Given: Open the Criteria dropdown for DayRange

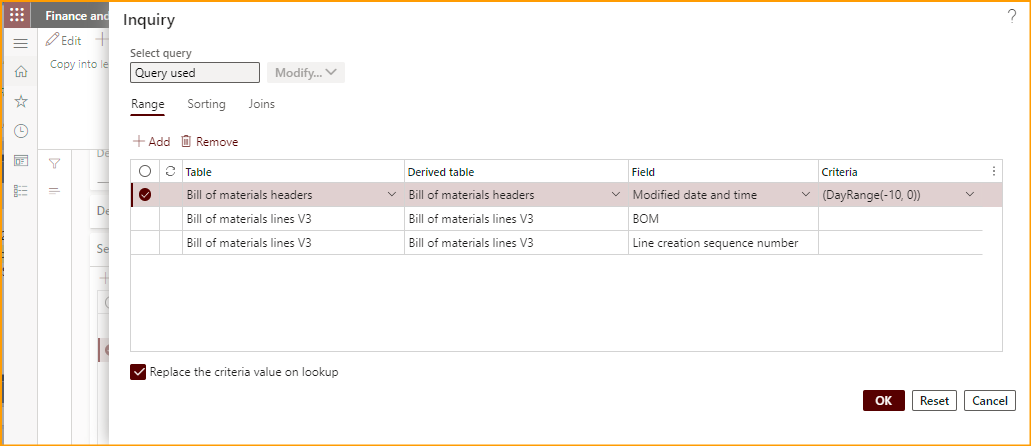Looking at the screenshot, I should click(969, 195).
